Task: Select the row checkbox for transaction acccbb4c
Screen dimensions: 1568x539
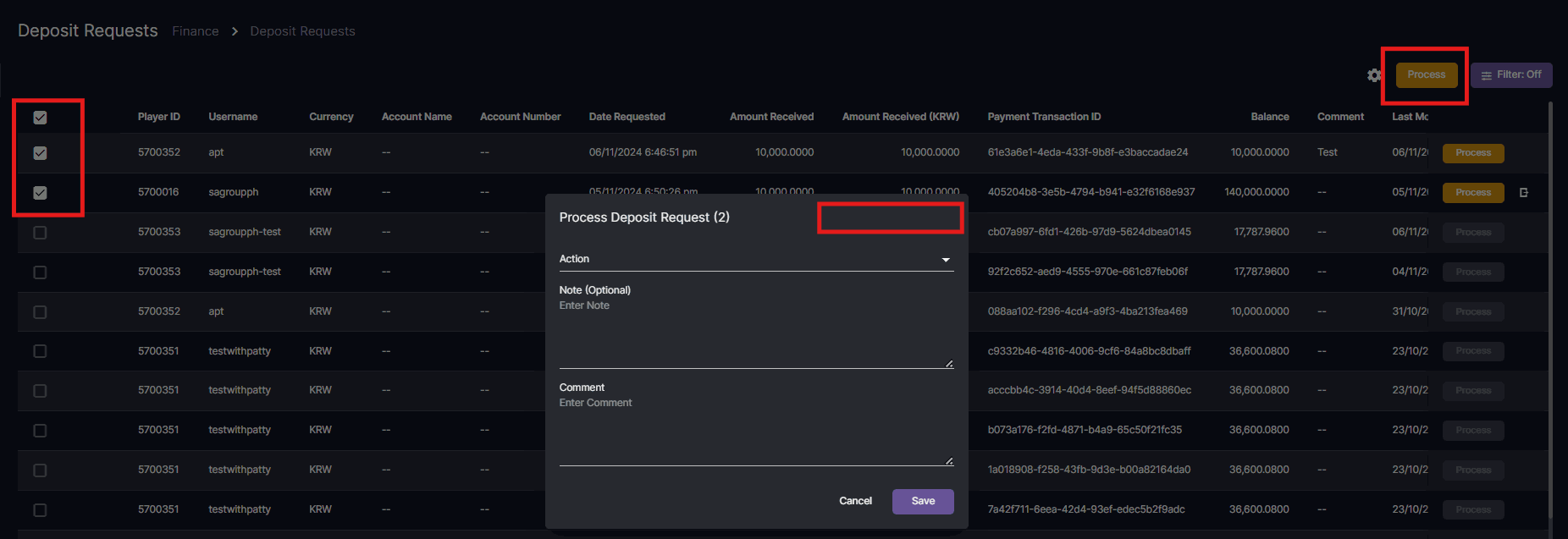Action: click(40, 391)
